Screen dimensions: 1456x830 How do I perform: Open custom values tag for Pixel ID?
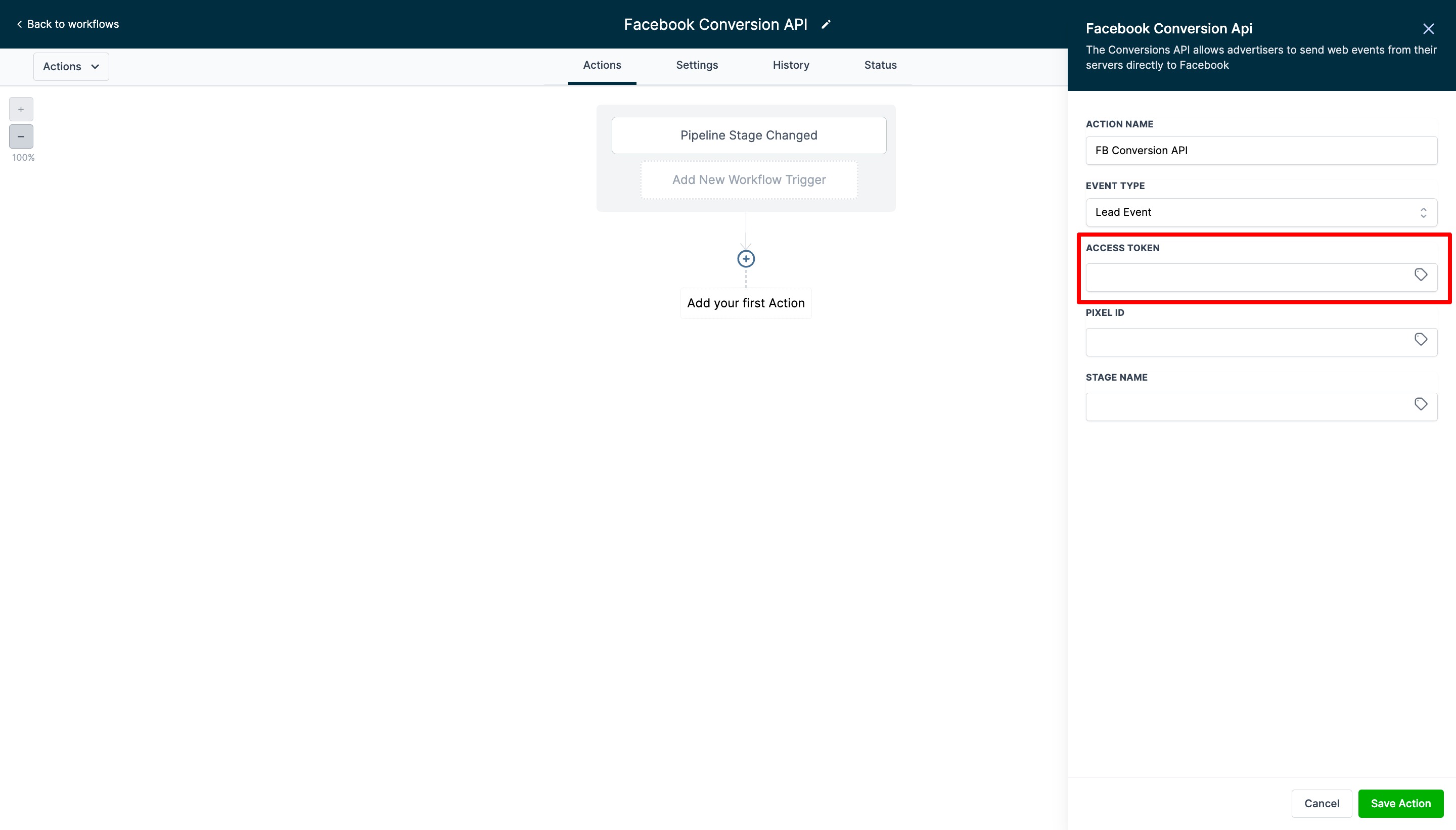(x=1421, y=340)
